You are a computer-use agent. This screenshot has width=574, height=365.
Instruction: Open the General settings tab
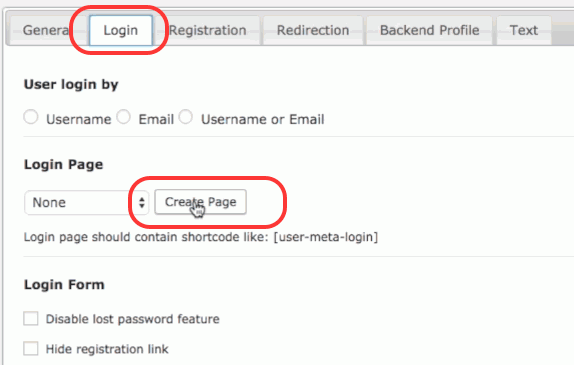pos(46,30)
